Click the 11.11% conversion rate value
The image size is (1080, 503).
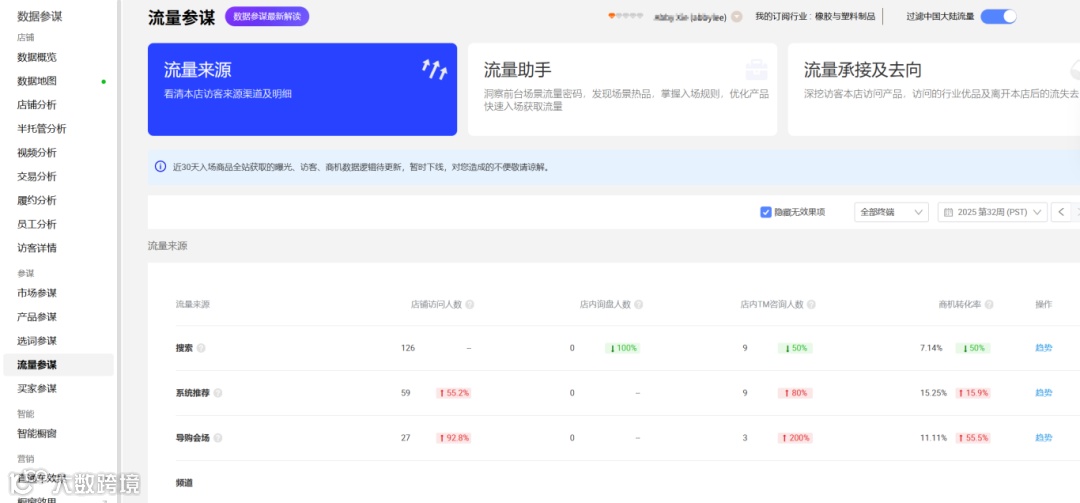933,438
